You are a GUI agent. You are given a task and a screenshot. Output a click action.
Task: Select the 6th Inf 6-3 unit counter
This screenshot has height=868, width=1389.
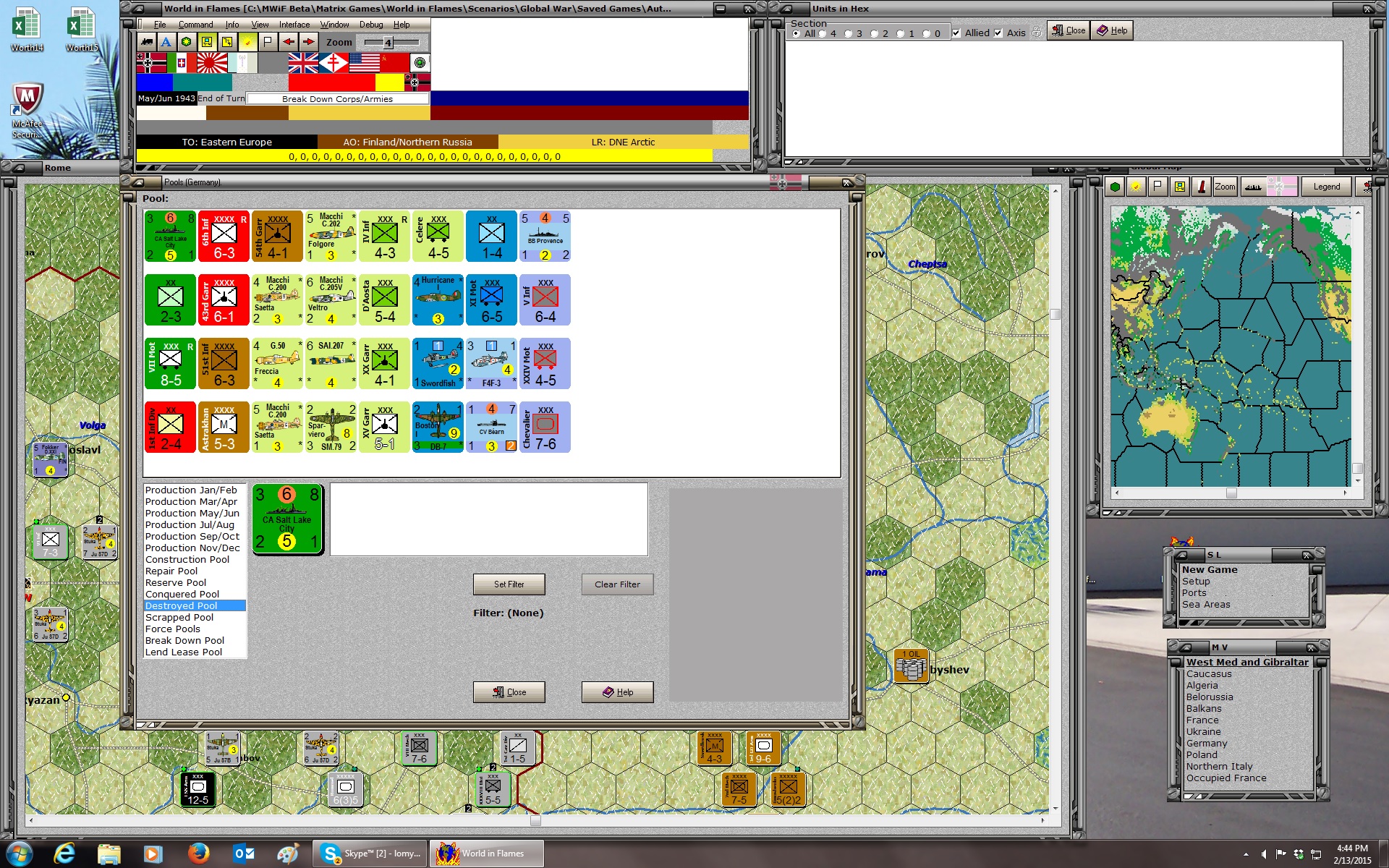[224, 236]
